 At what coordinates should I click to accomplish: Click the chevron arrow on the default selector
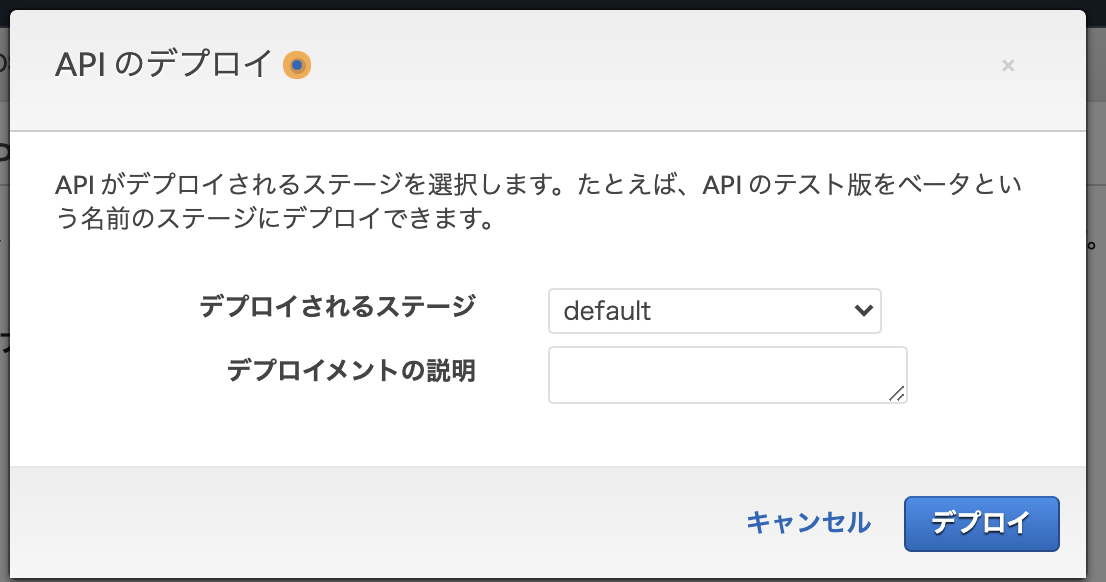(863, 310)
